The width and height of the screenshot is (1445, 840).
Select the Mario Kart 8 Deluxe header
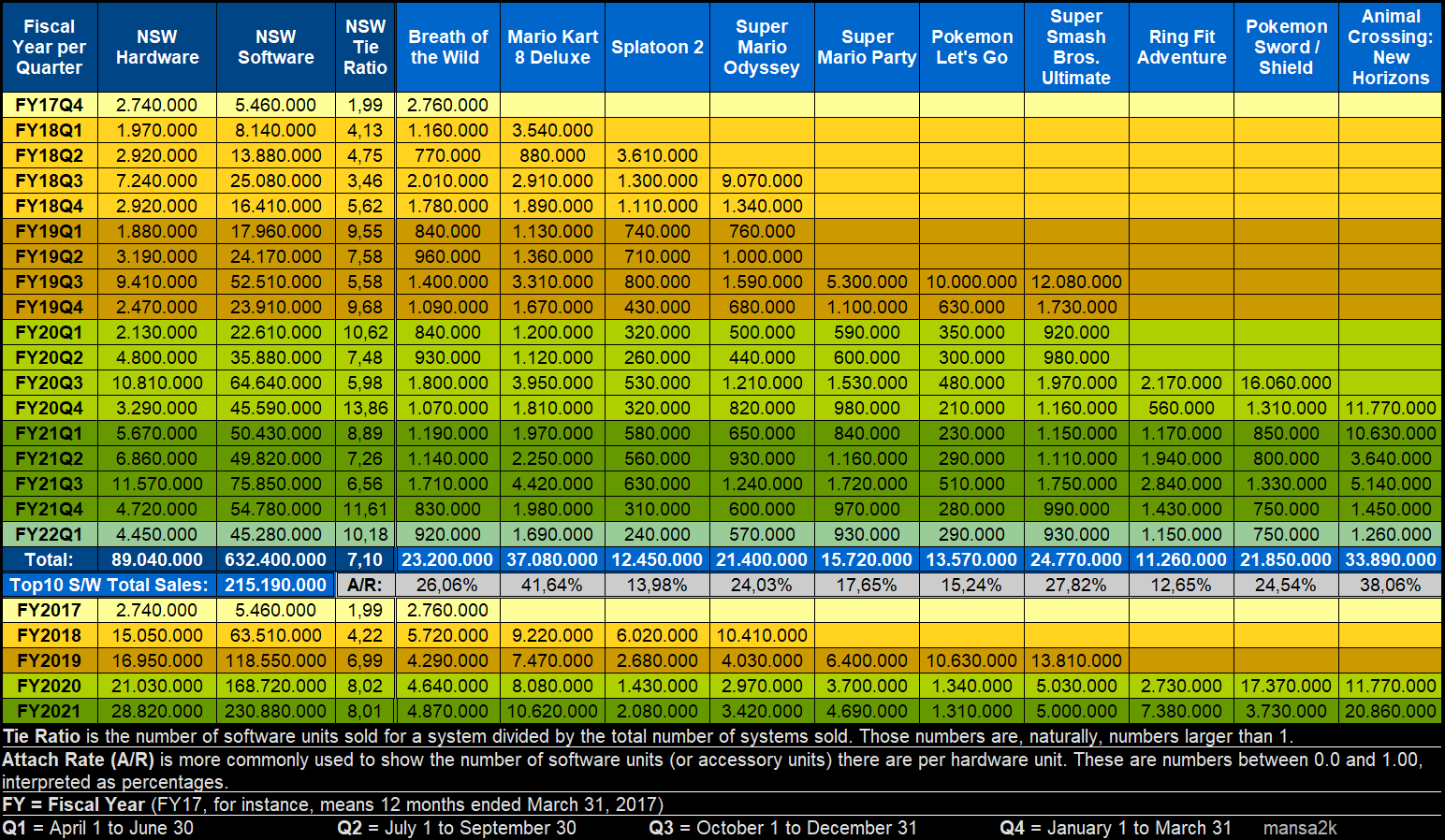coord(553,47)
